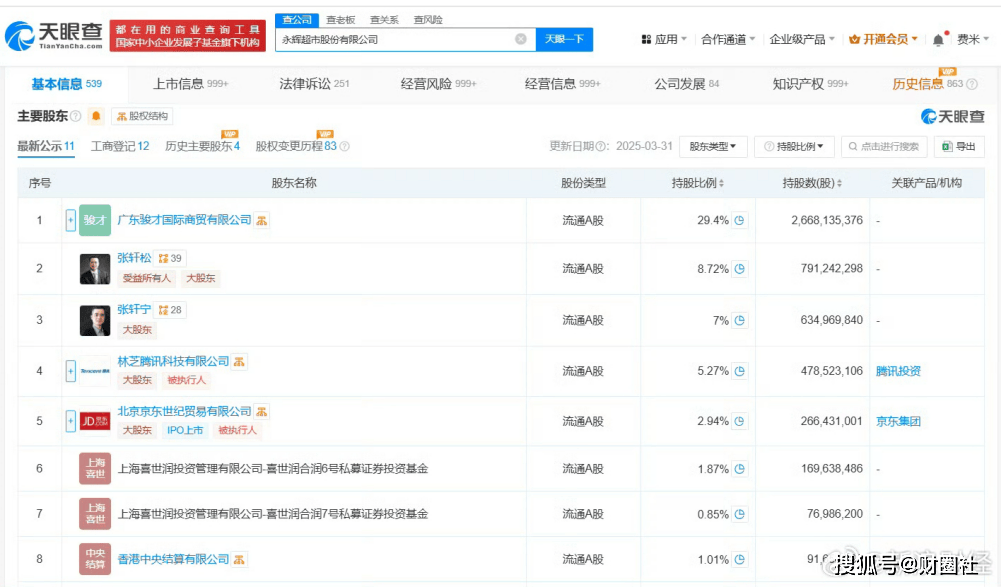Click the Tencent logo of 林芝腾讯科技
This screenshot has height=587, width=1001.
pos(95,371)
